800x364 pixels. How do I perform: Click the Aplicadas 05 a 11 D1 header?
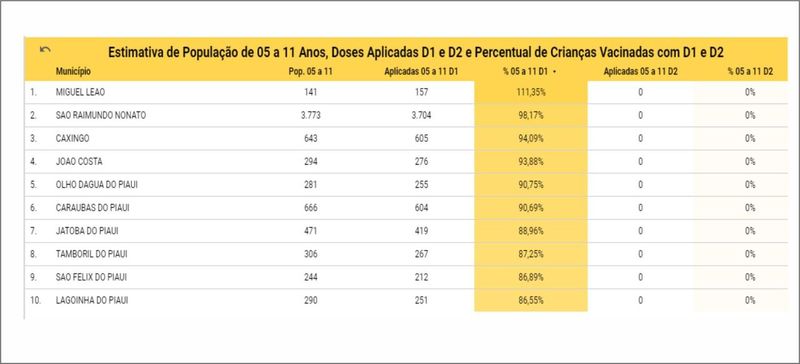coord(421,72)
